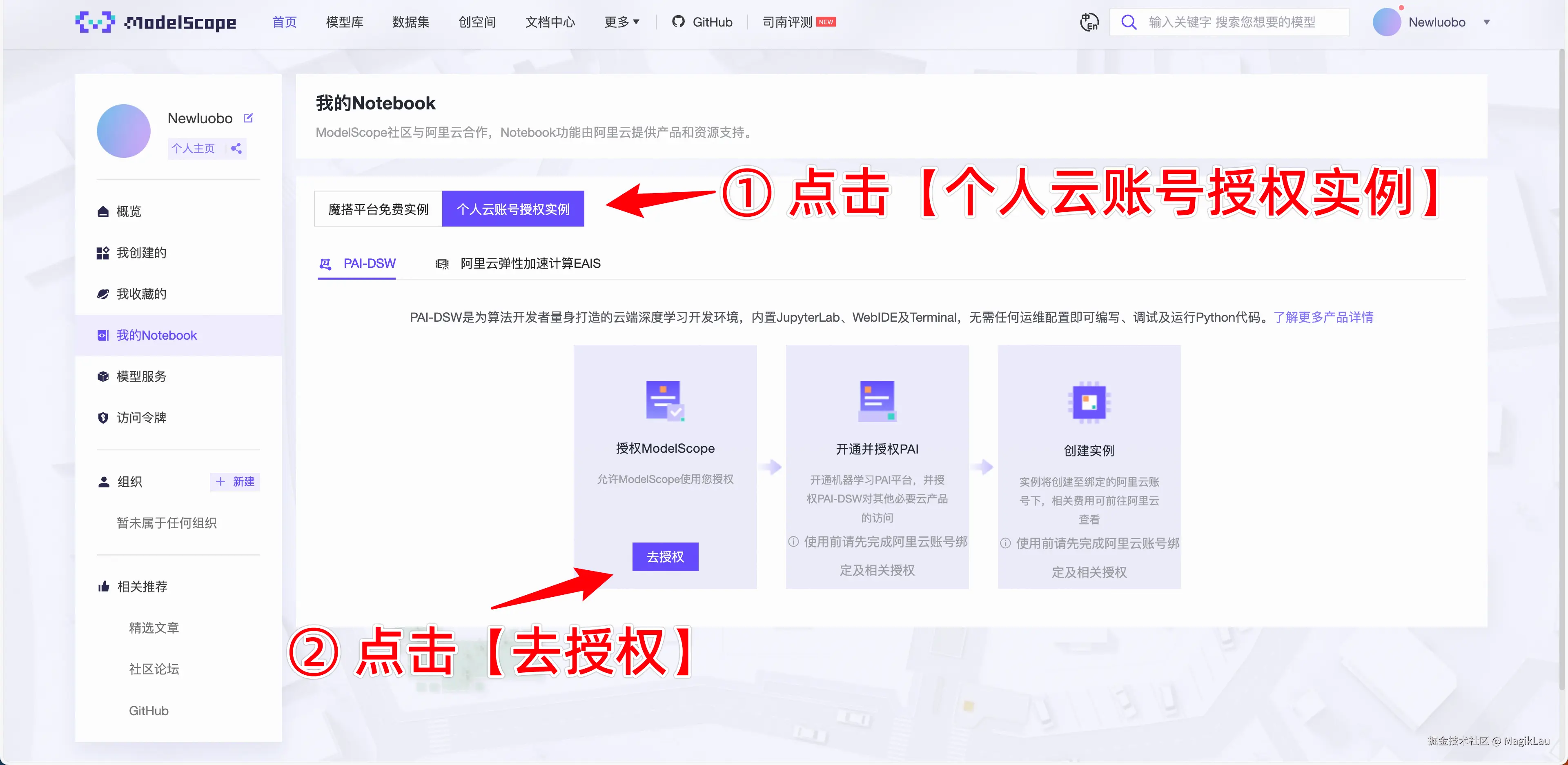
Task: Click the search magnifier icon
Action: pyautogui.click(x=1129, y=22)
